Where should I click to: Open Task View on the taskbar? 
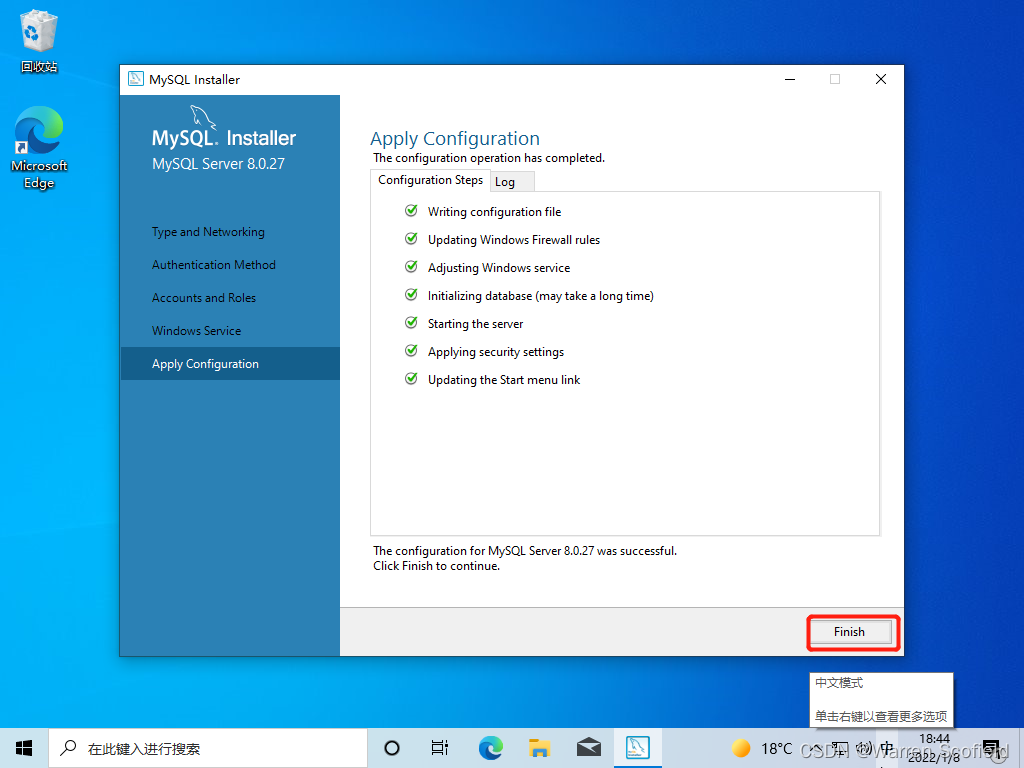[440, 748]
